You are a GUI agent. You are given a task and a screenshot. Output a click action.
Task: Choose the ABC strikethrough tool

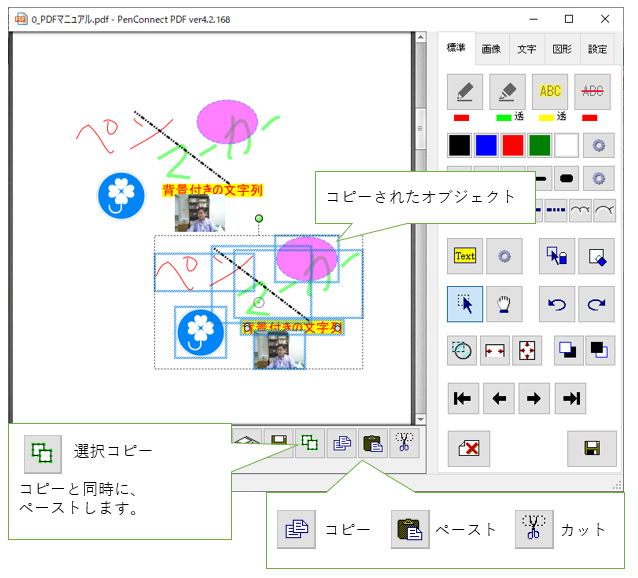[592, 91]
